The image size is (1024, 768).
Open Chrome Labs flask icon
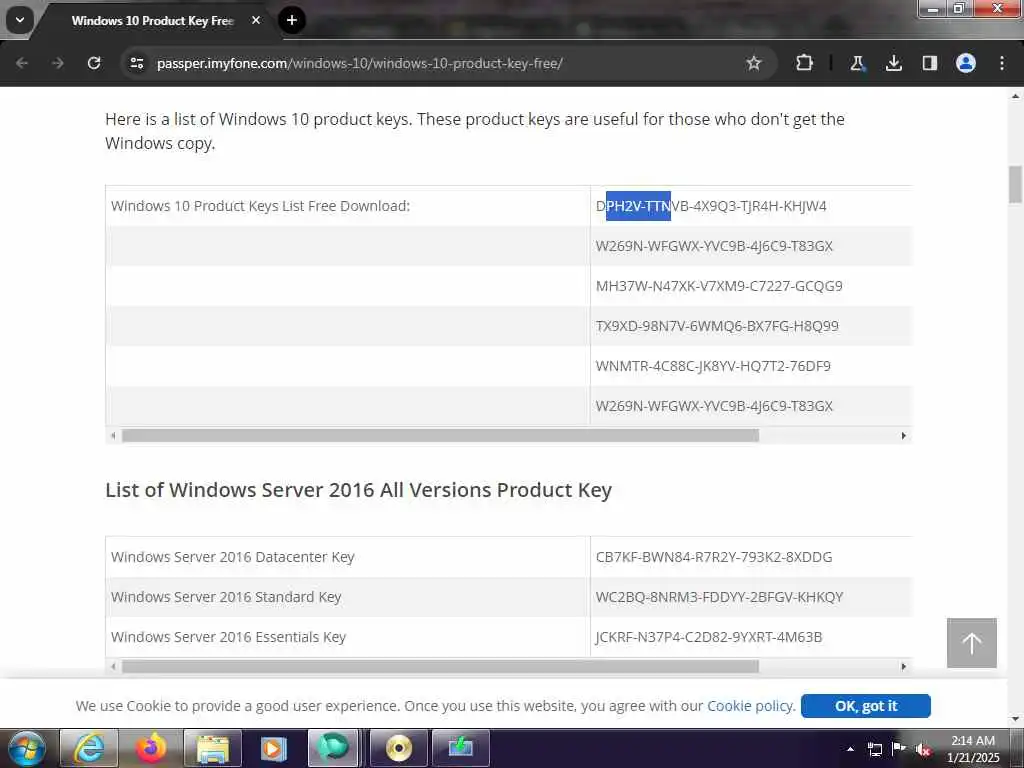[x=857, y=63]
